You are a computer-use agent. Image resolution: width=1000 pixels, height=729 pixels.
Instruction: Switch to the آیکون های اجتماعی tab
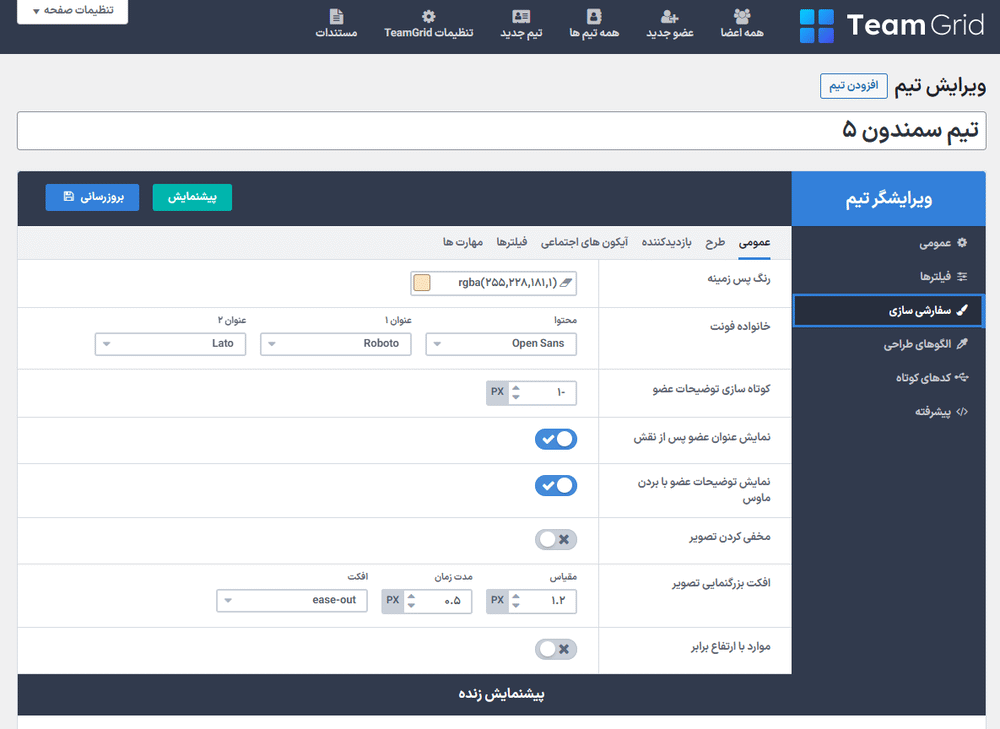pyautogui.click(x=584, y=243)
